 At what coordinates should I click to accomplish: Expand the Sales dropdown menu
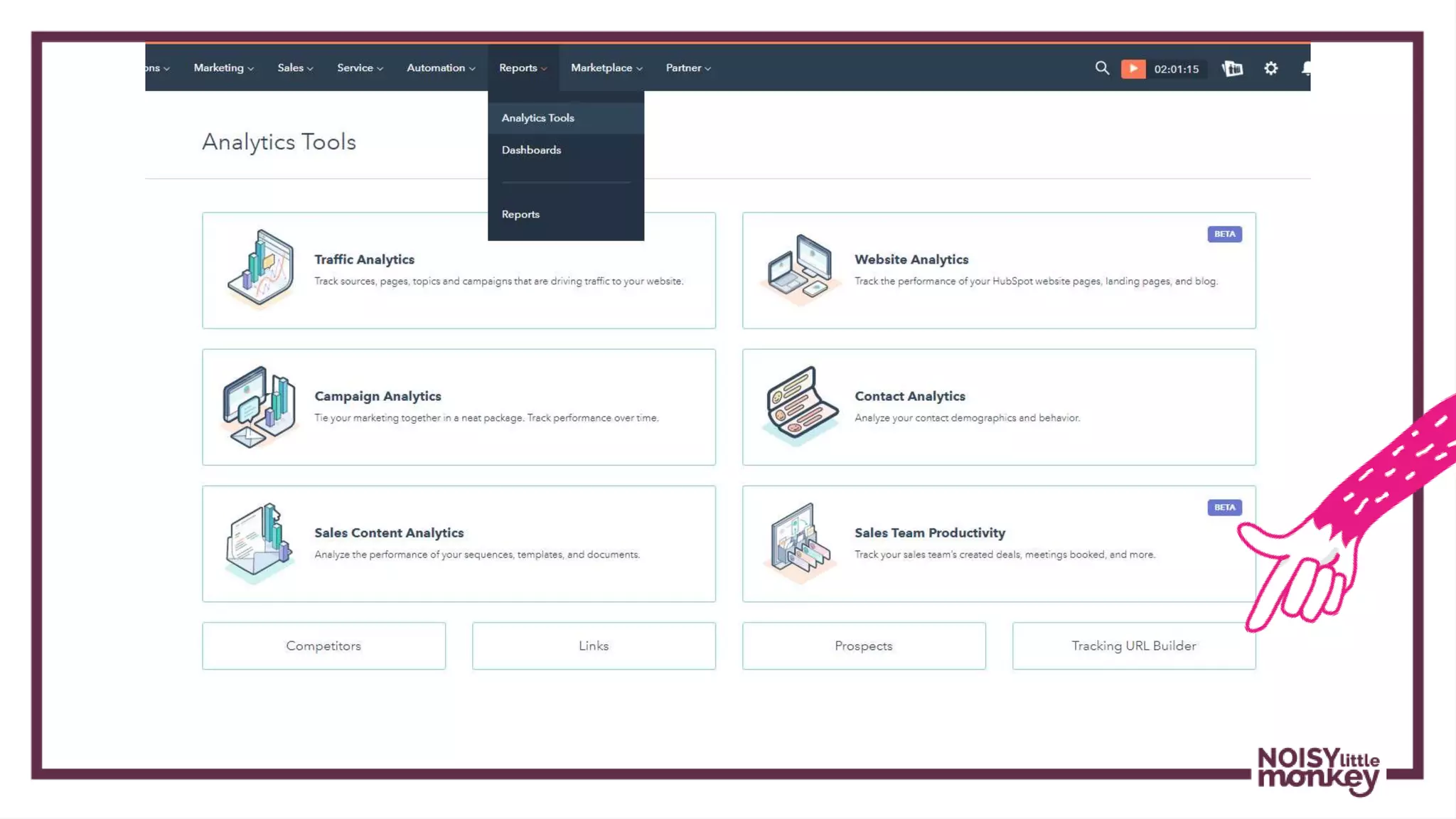[x=295, y=68]
